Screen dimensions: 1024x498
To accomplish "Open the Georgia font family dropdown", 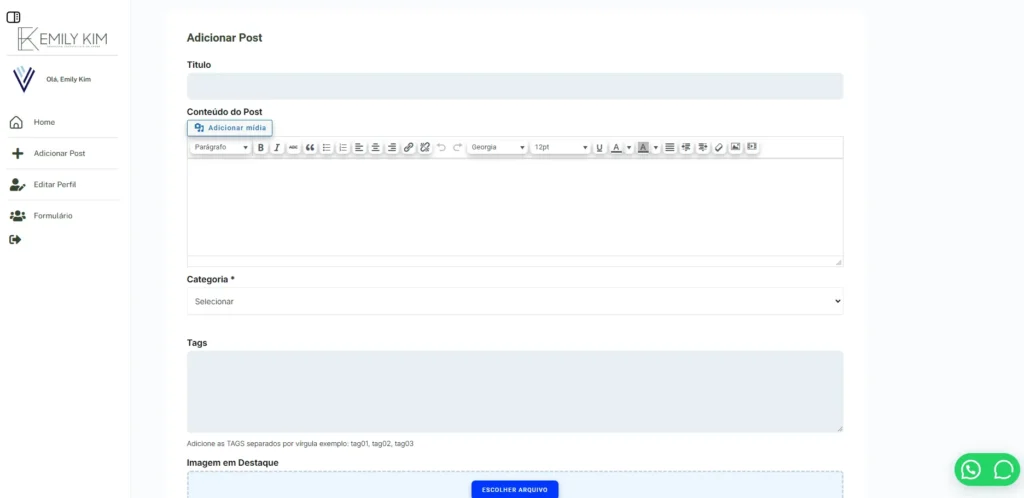I will (497, 148).
